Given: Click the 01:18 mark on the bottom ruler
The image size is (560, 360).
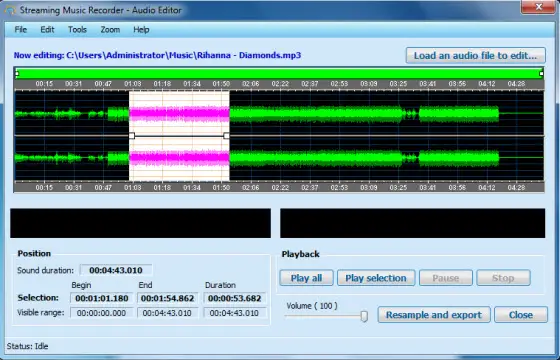Looking at the screenshot, I should tap(162, 187).
